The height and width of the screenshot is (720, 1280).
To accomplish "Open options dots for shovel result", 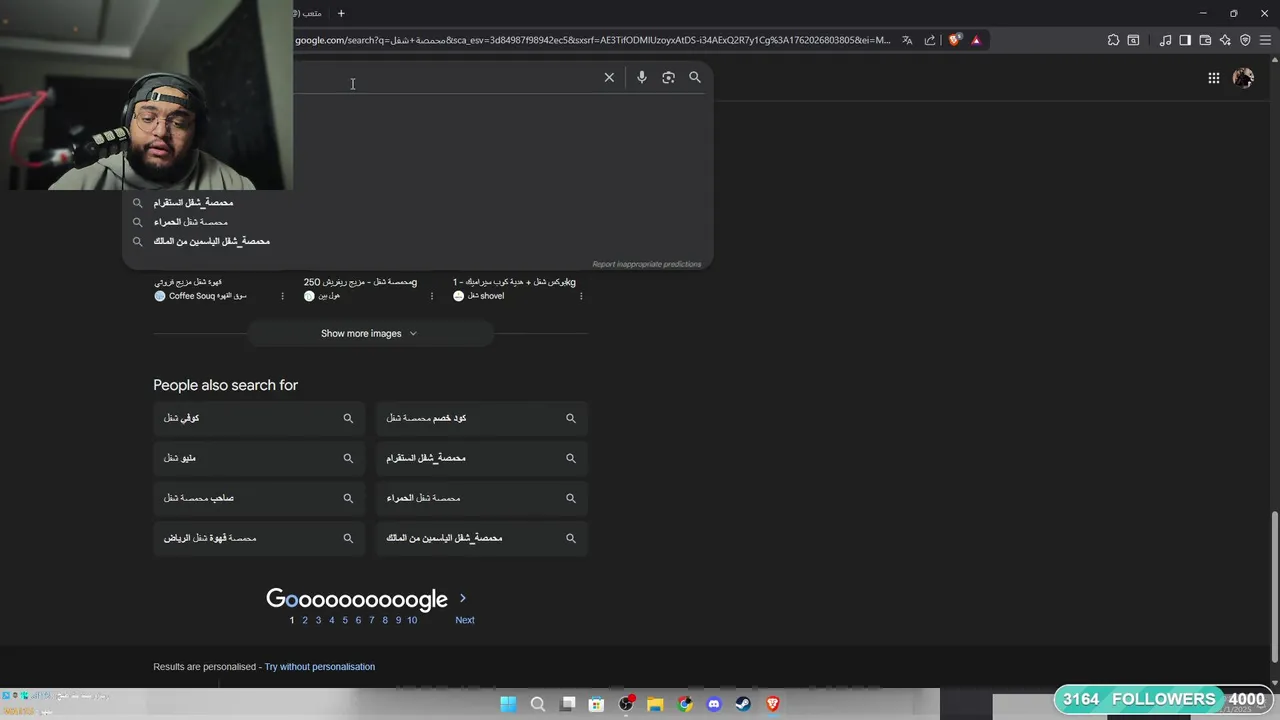I will (x=581, y=296).
